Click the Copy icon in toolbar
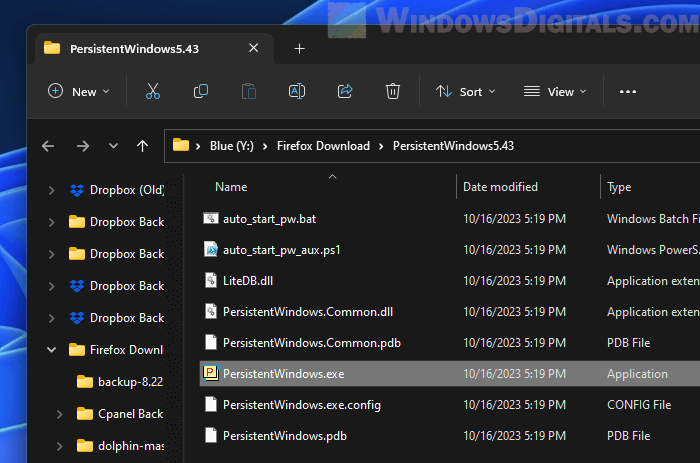This screenshot has height=463, width=700. point(201,91)
